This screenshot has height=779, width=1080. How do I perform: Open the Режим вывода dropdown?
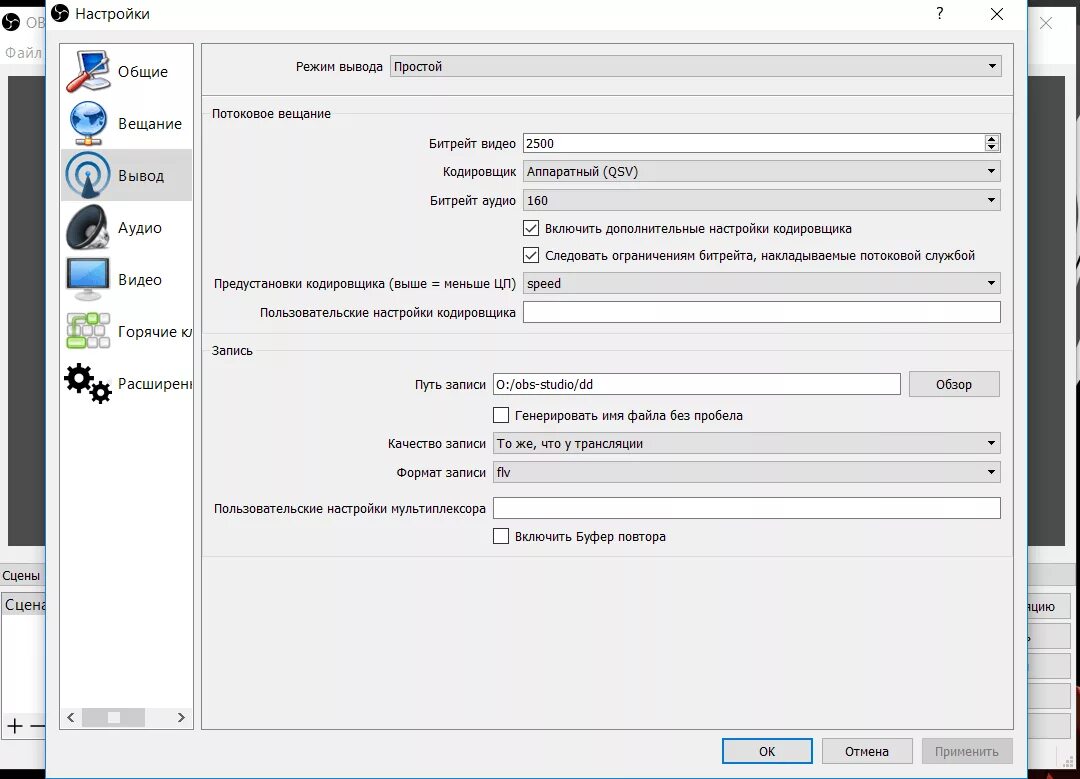pos(696,66)
